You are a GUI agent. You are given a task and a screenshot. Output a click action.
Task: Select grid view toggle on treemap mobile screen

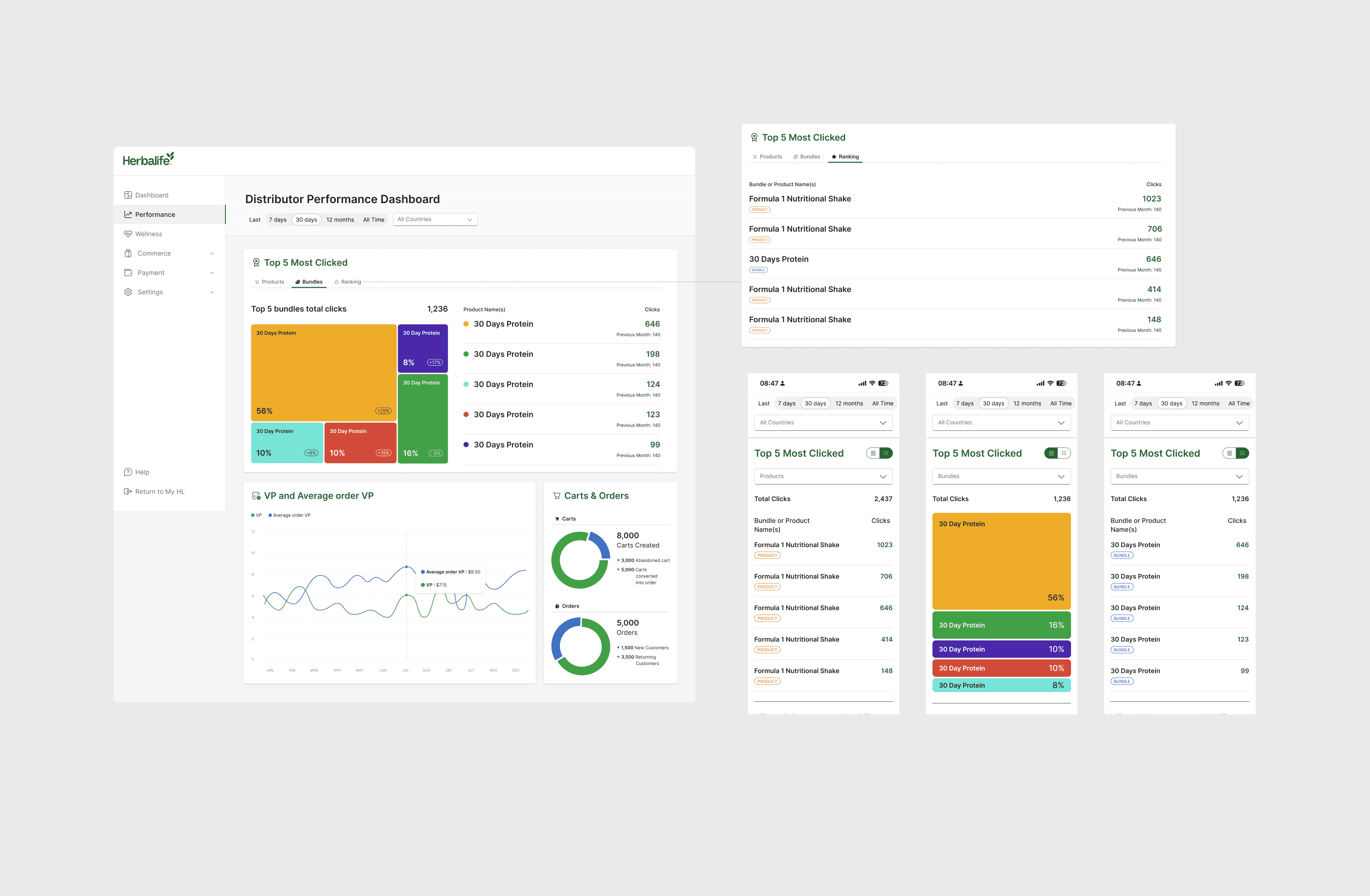click(1051, 453)
